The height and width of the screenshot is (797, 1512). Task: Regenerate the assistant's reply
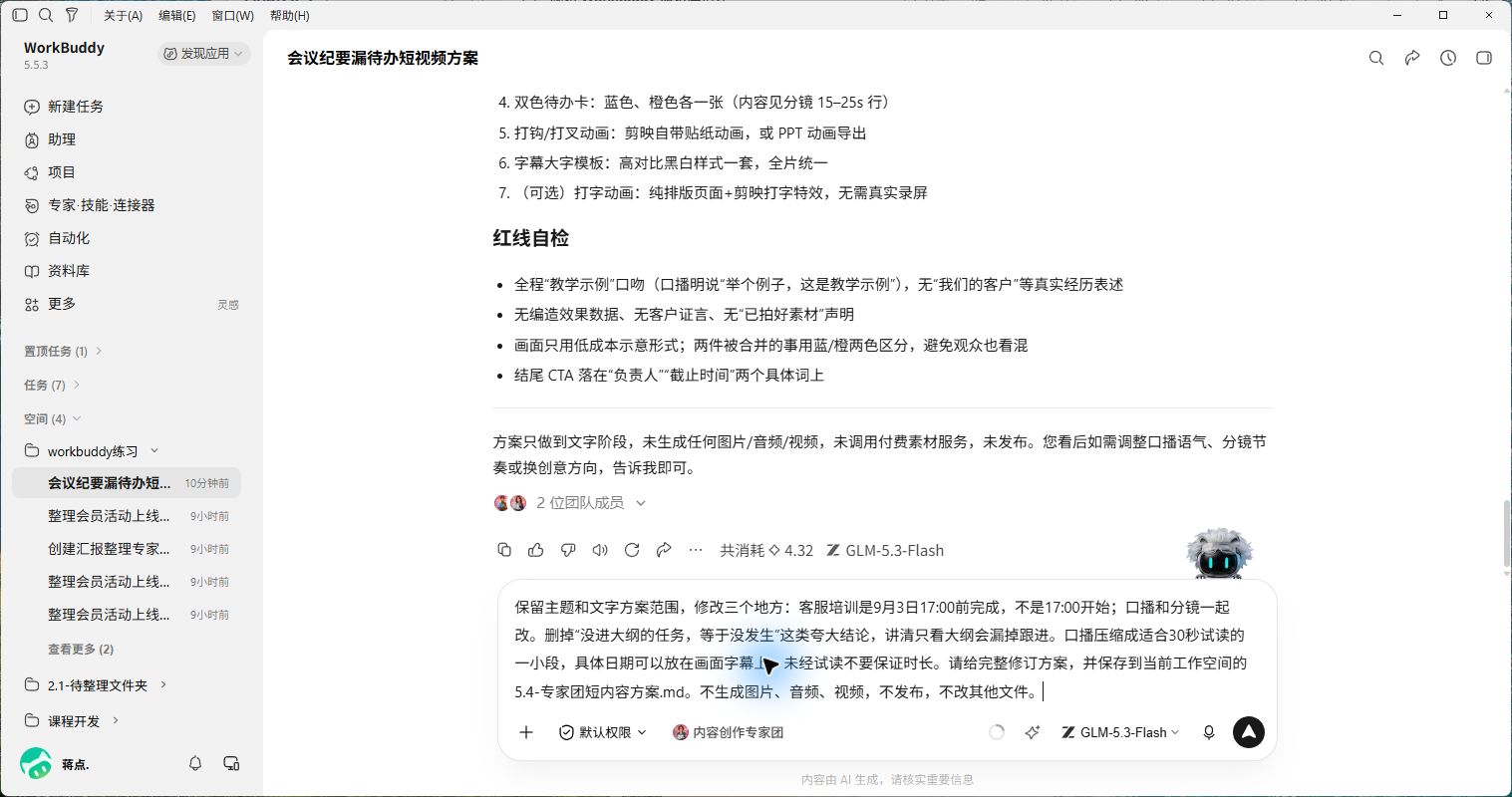(632, 550)
